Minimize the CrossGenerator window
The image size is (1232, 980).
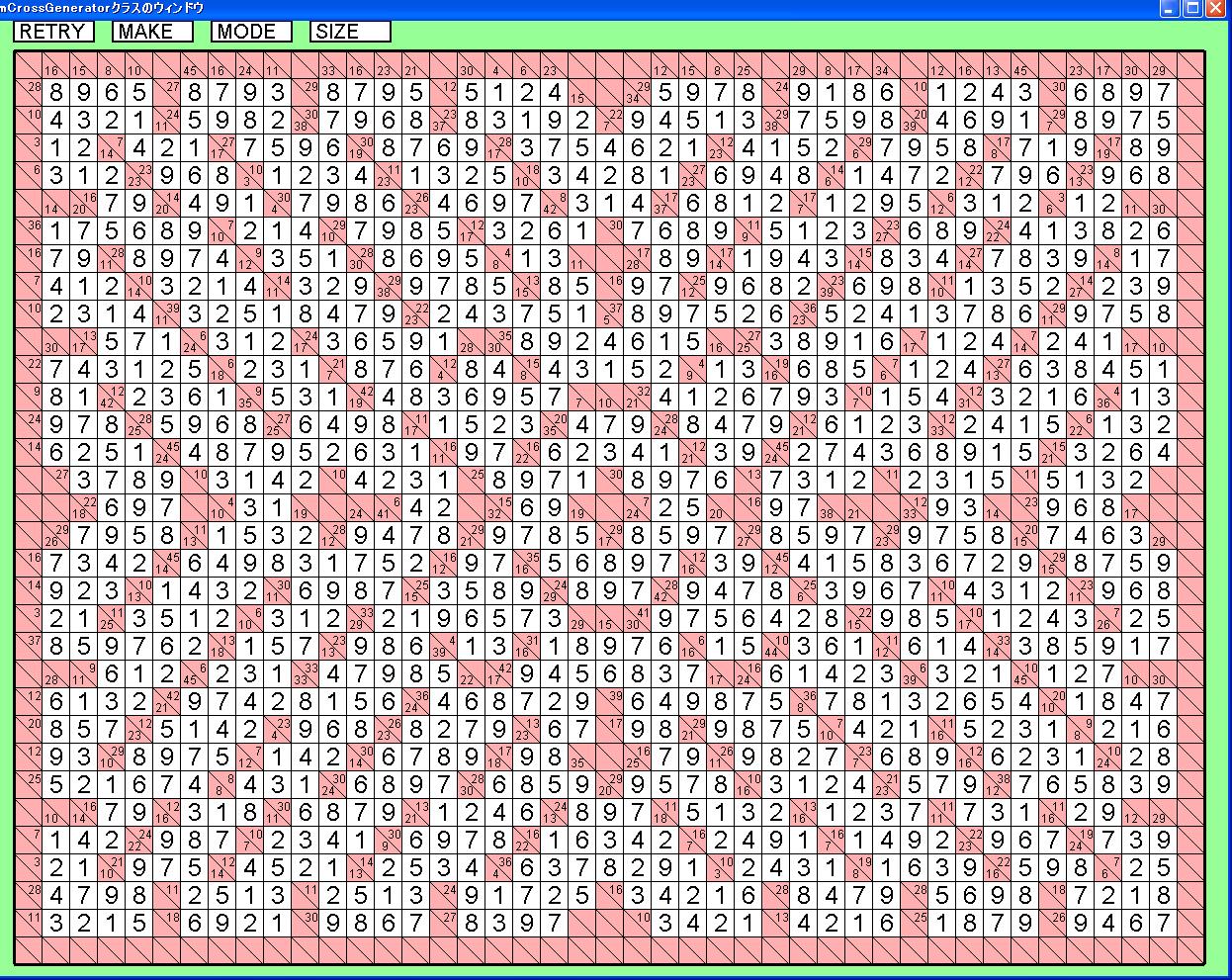tap(1170, 9)
